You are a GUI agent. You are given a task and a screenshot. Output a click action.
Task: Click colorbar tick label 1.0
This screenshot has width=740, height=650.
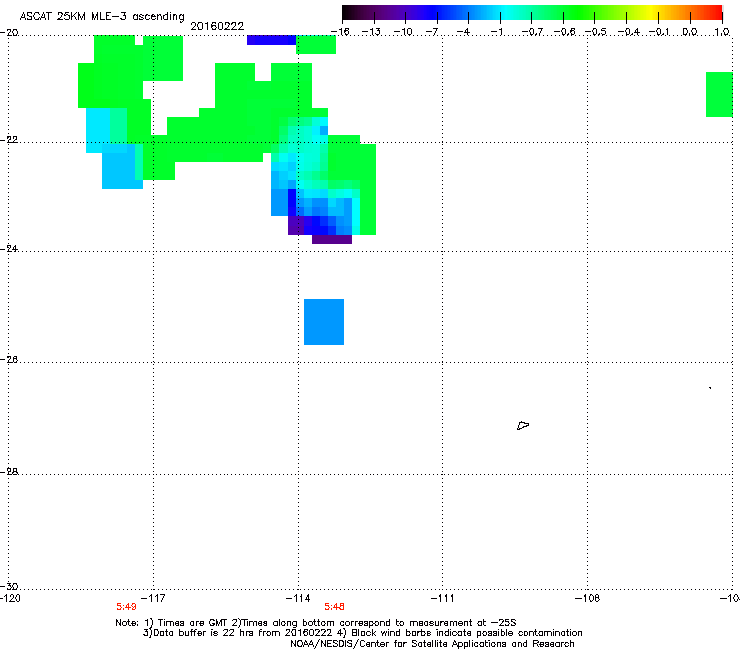pyautogui.click(x=722, y=32)
